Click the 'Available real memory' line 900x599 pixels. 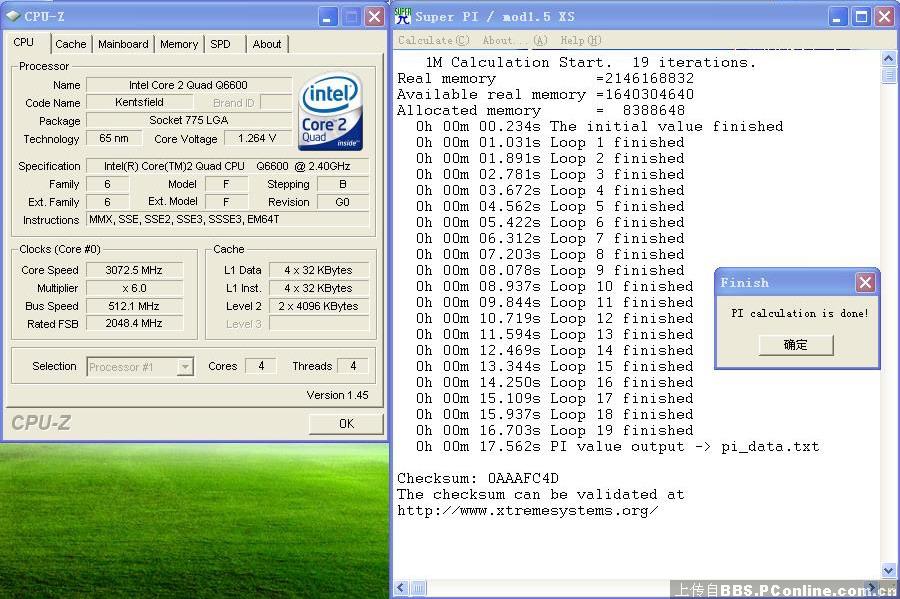tap(545, 94)
